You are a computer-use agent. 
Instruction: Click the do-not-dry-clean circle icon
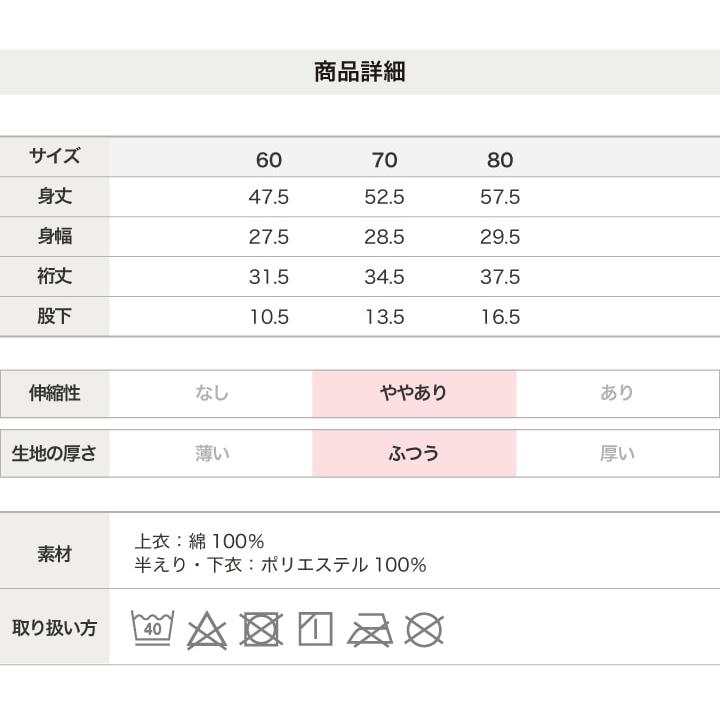(424, 630)
